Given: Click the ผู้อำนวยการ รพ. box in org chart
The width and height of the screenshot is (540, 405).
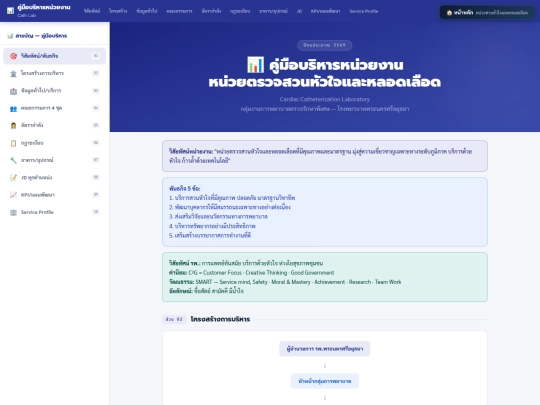Looking at the screenshot, I should pos(325,349).
